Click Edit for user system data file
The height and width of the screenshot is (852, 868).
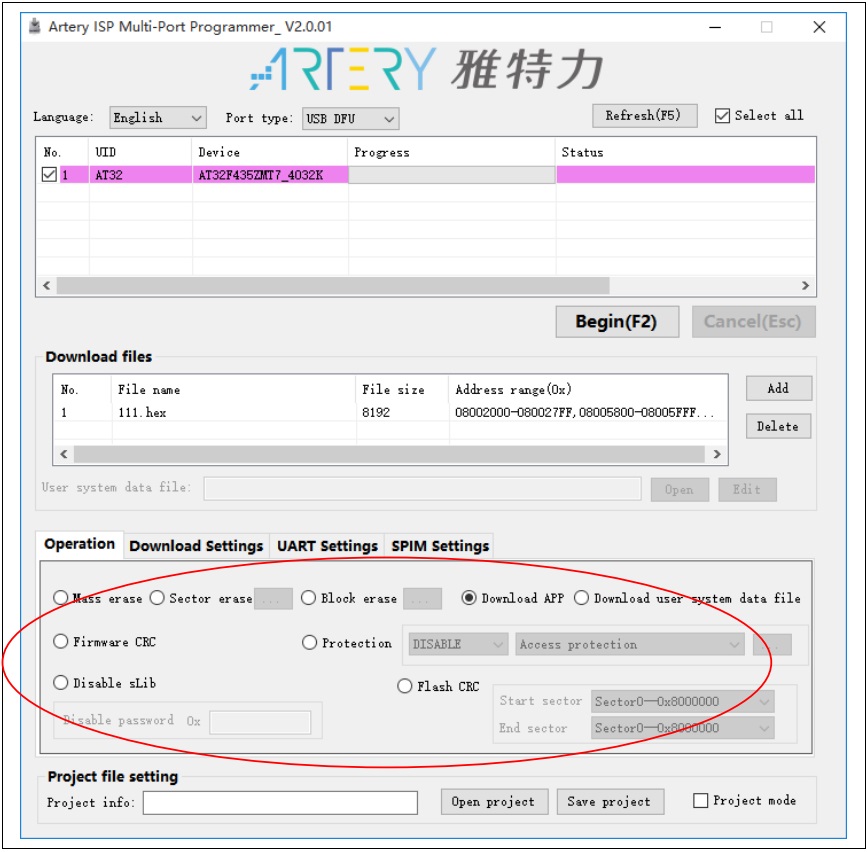tap(747, 489)
